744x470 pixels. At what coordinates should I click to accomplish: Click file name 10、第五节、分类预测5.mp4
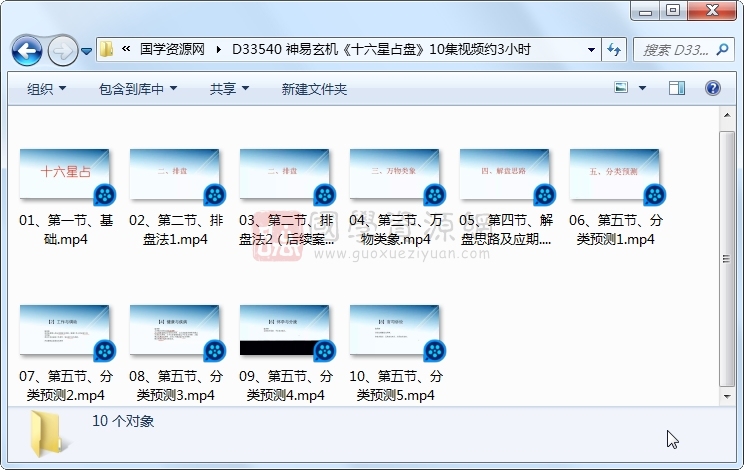[x=396, y=386]
